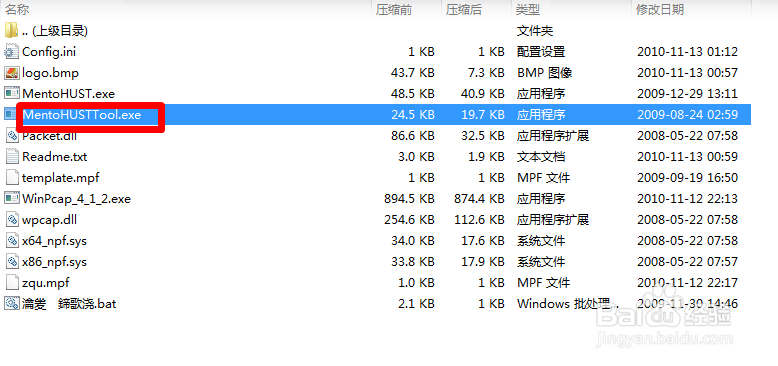Viewport: 778px width, 366px height.
Task: Click the 2009-12-29 13:11 date cell
Action: [x=687, y=93]
